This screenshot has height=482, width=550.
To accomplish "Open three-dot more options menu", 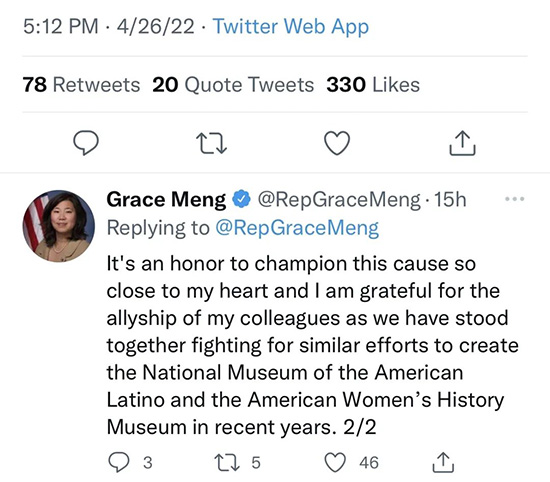I will (515, 199).
